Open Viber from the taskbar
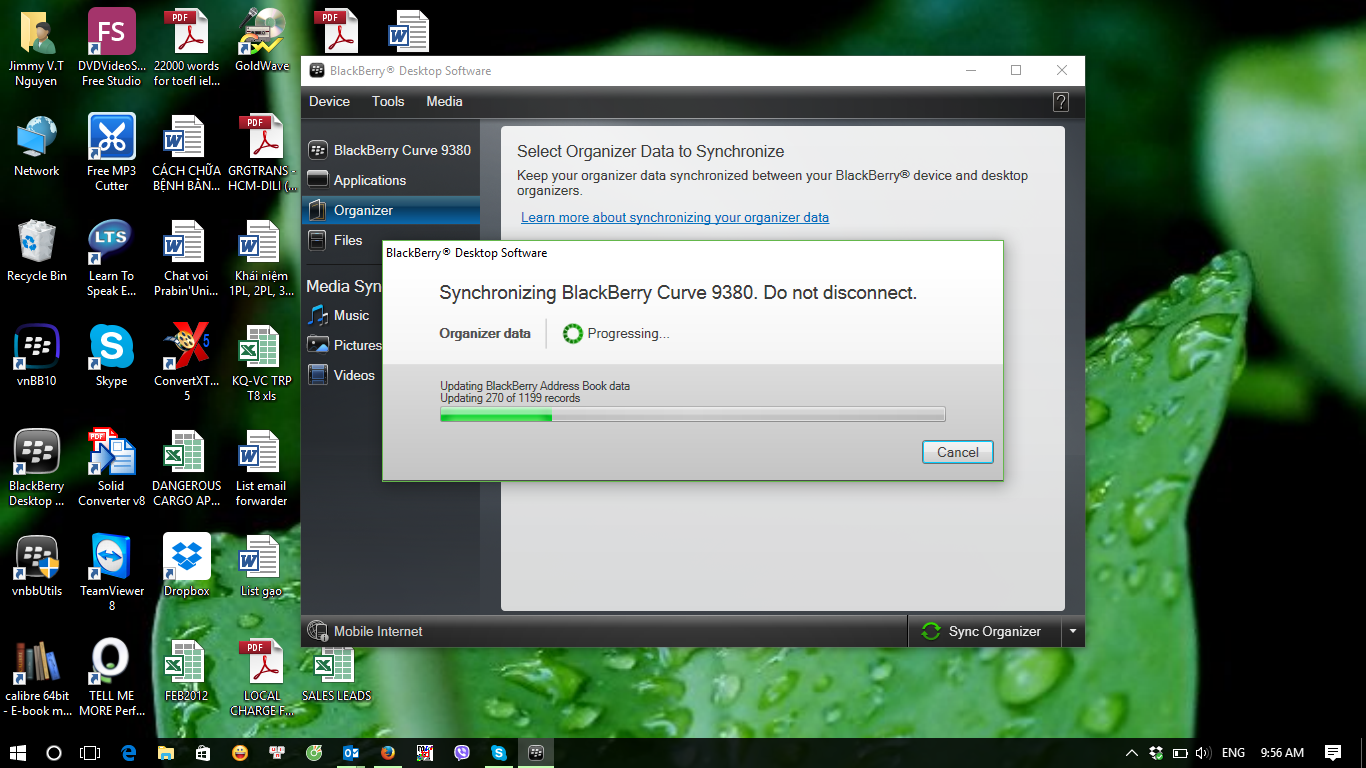 pos(462,752)
